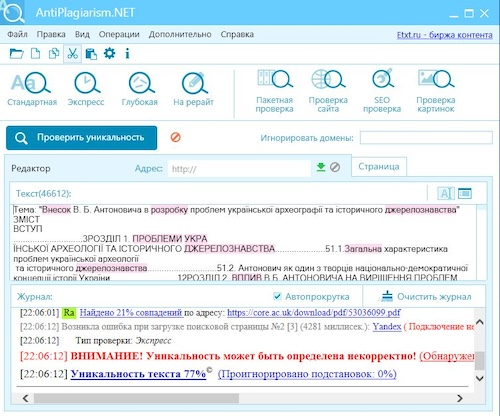Create a new blank document
Viewport: 500px width, 416px height.
coord(35,53)
